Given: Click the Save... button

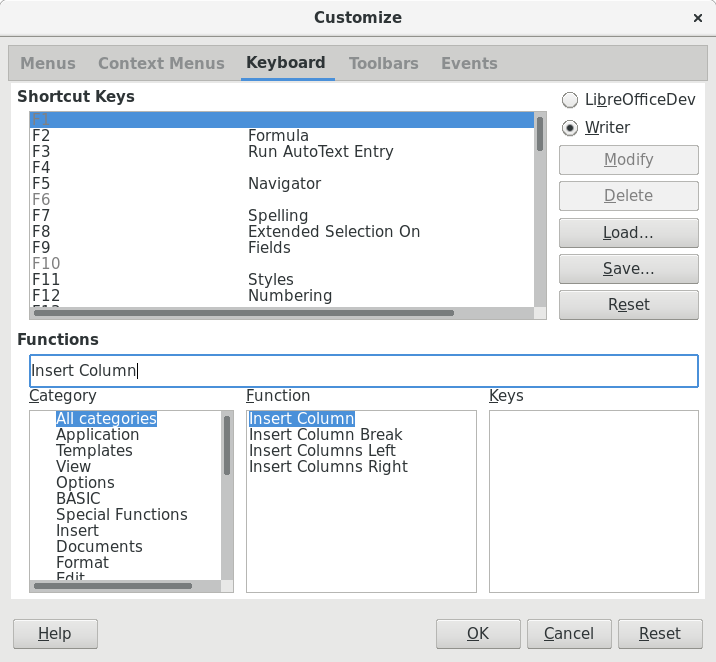Looking at the screenshot, I should (628, 269).
